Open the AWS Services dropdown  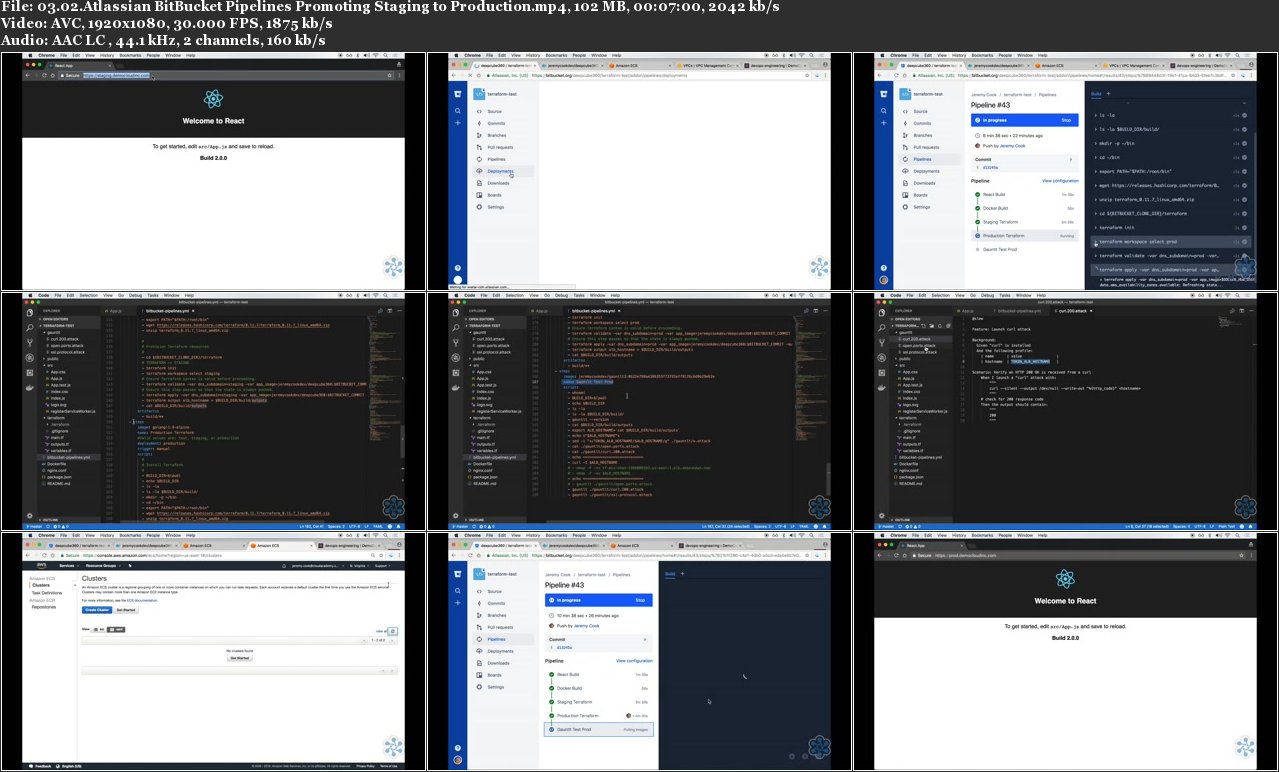(68, 566)
